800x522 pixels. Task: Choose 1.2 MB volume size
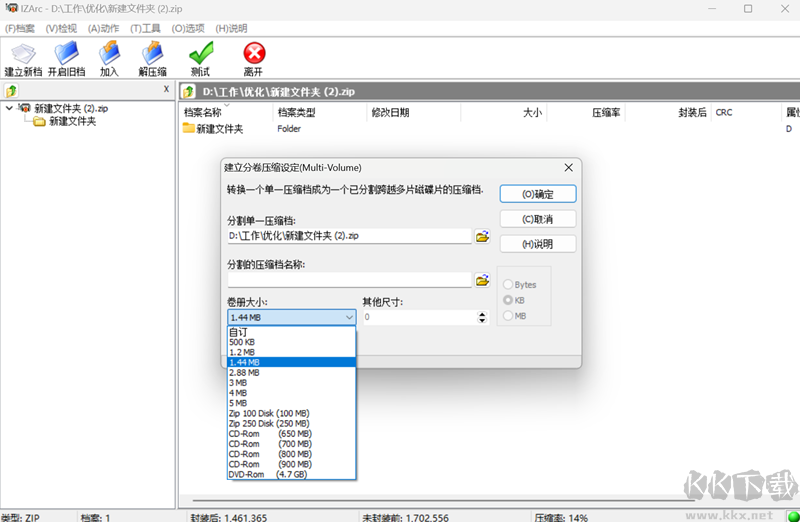point(291,352)
